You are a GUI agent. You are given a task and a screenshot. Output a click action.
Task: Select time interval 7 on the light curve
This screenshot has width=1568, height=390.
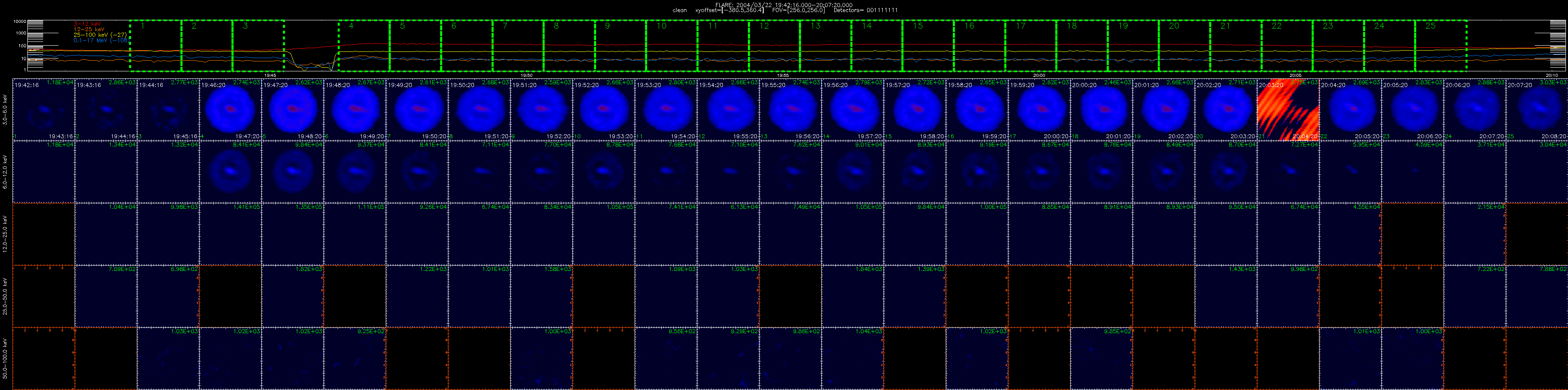click(x=518, y=46)
